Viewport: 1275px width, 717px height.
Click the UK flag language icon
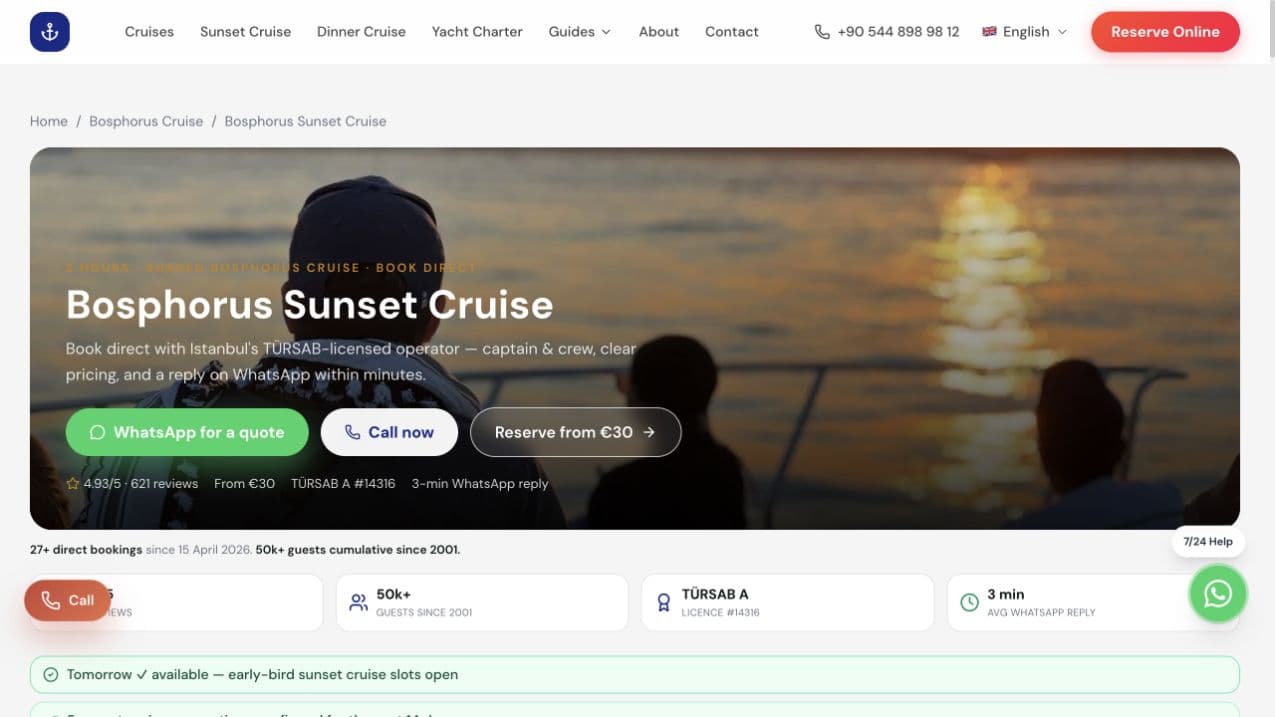tap(989, 32)
